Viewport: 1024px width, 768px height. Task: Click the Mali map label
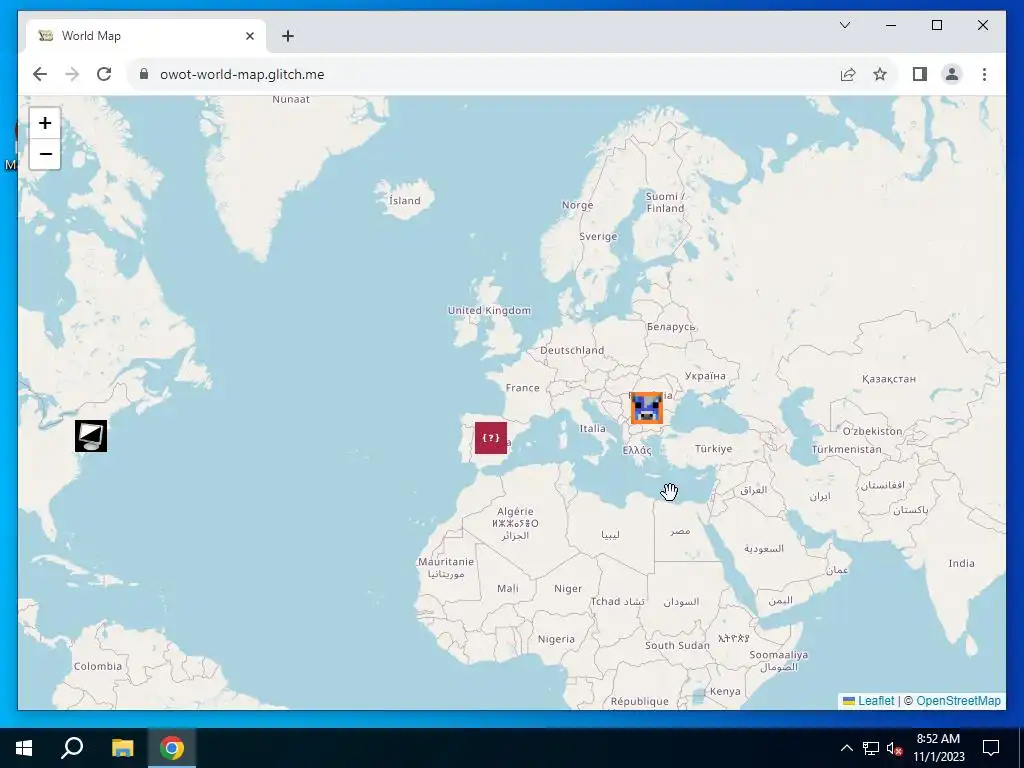(x=507, y=588)
